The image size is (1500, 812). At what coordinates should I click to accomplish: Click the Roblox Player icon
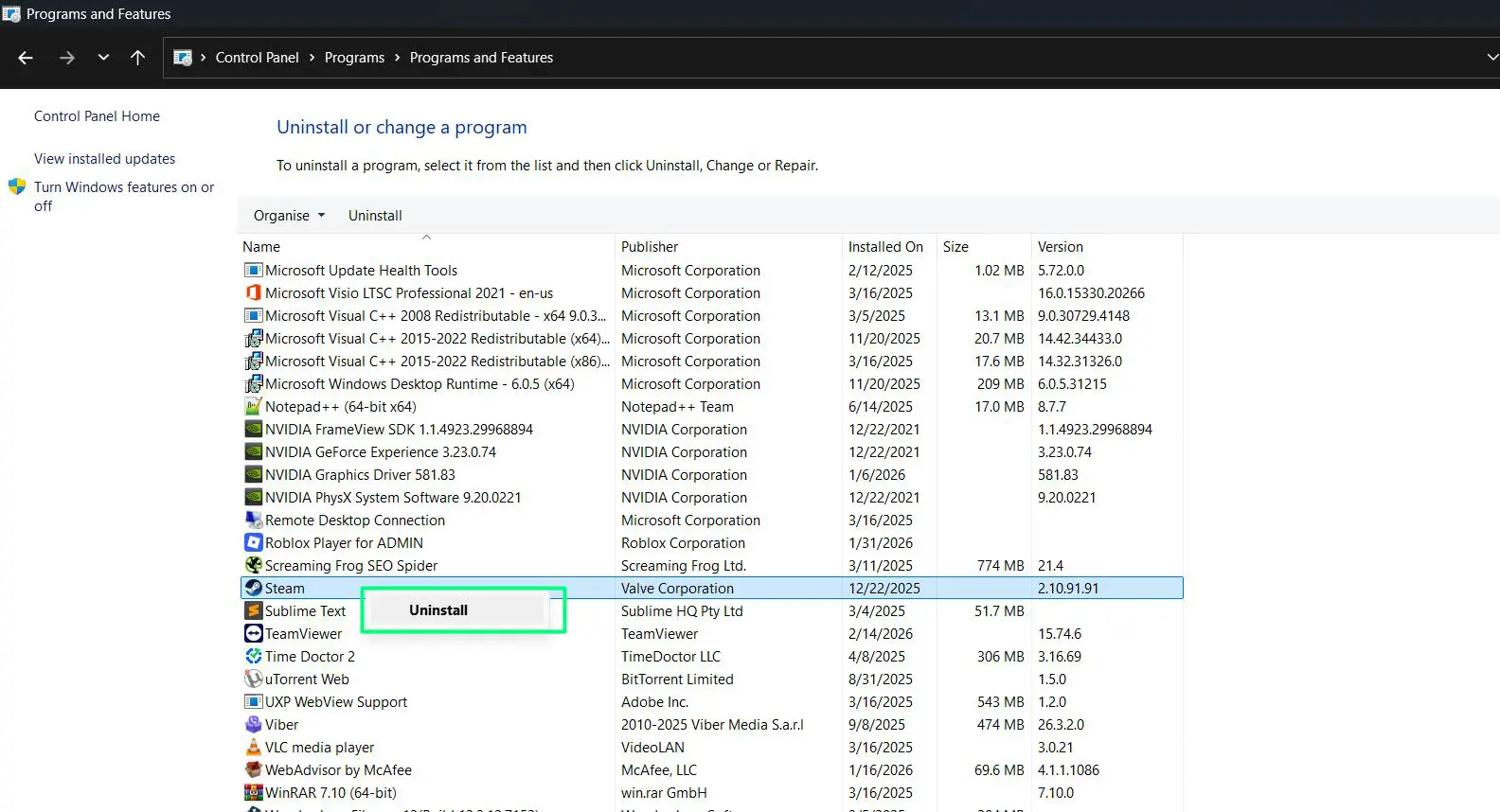(254, 542)
